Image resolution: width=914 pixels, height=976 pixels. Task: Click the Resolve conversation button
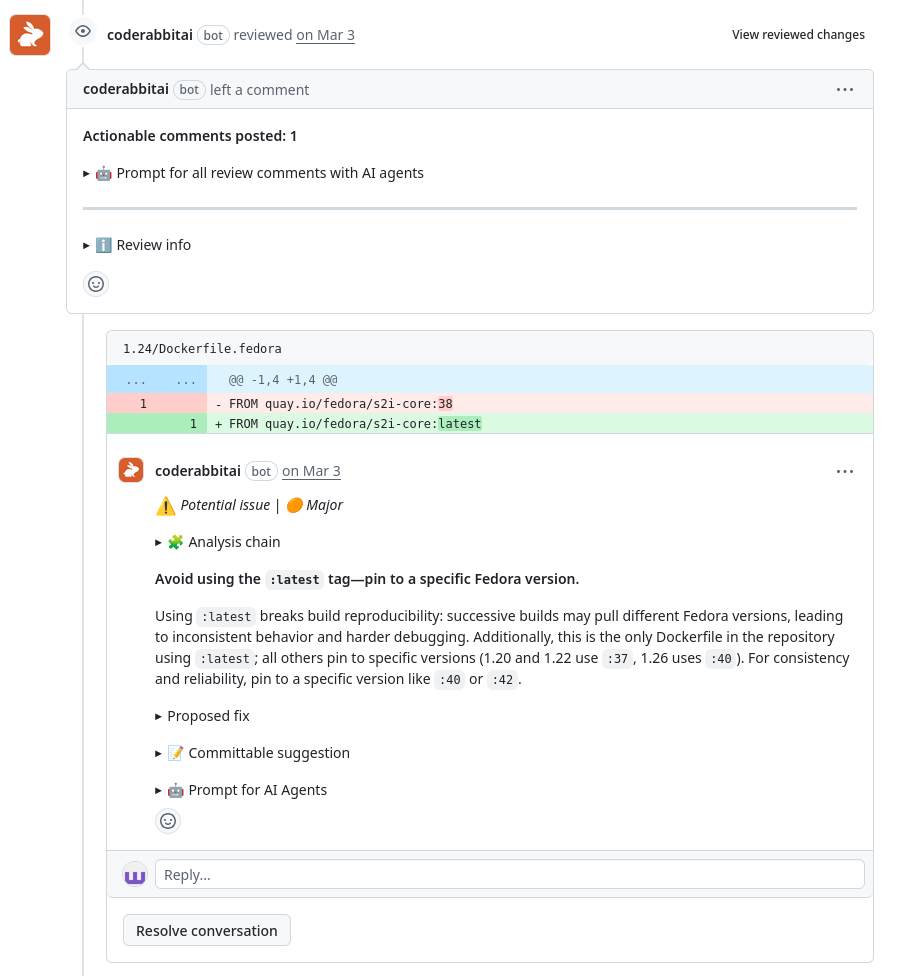(207, 930)
